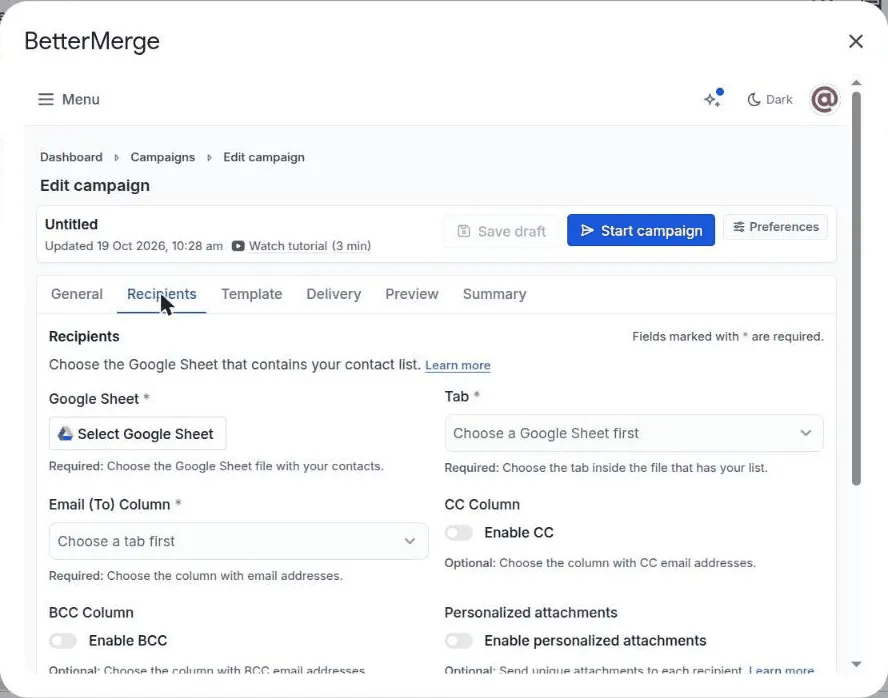
Task: Click the AI sparkle icon with blue dot
Action: [714, 98]
